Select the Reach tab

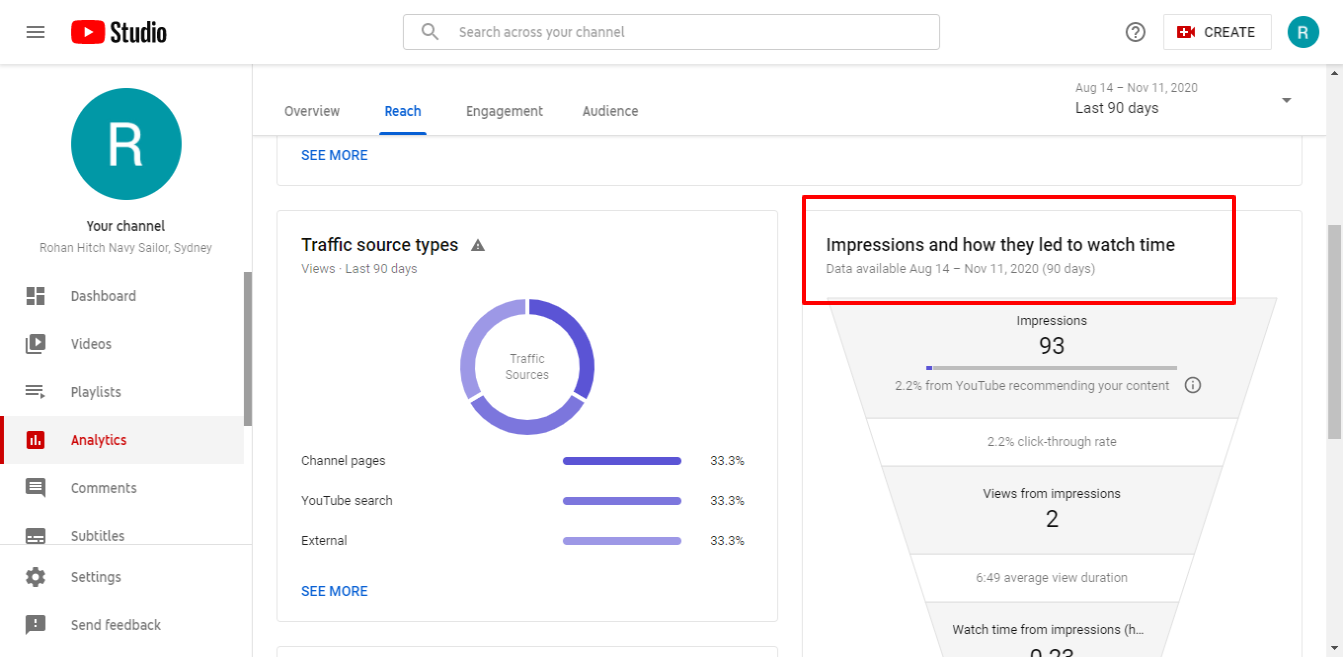403,111
